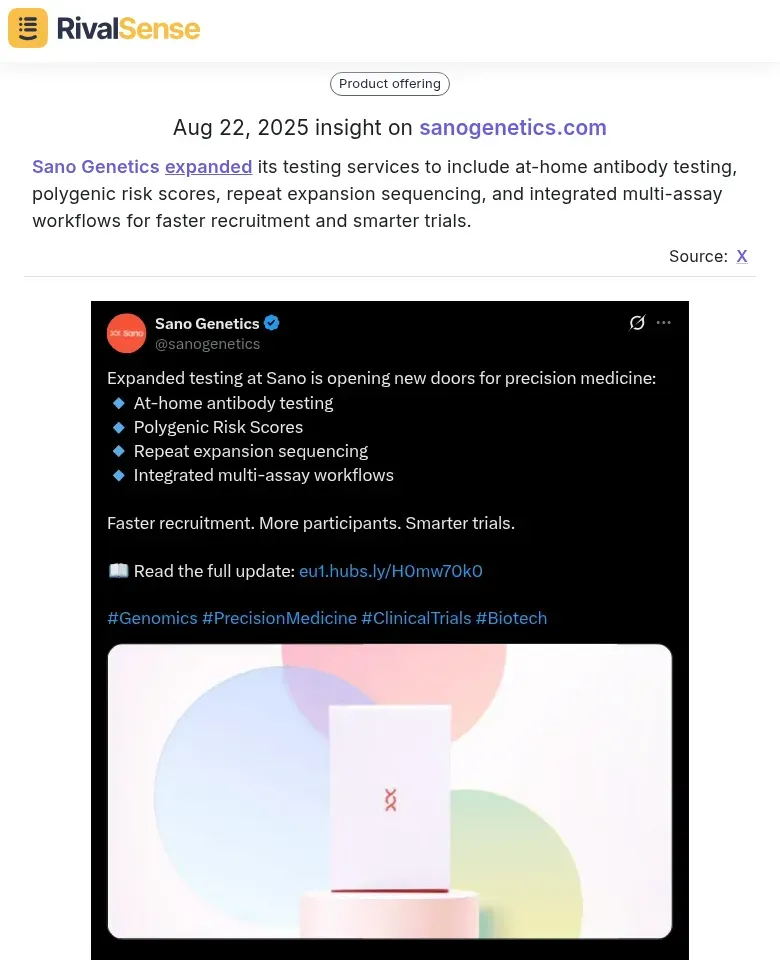Open the expanded hyperlink in the summary

click(208, 167)
